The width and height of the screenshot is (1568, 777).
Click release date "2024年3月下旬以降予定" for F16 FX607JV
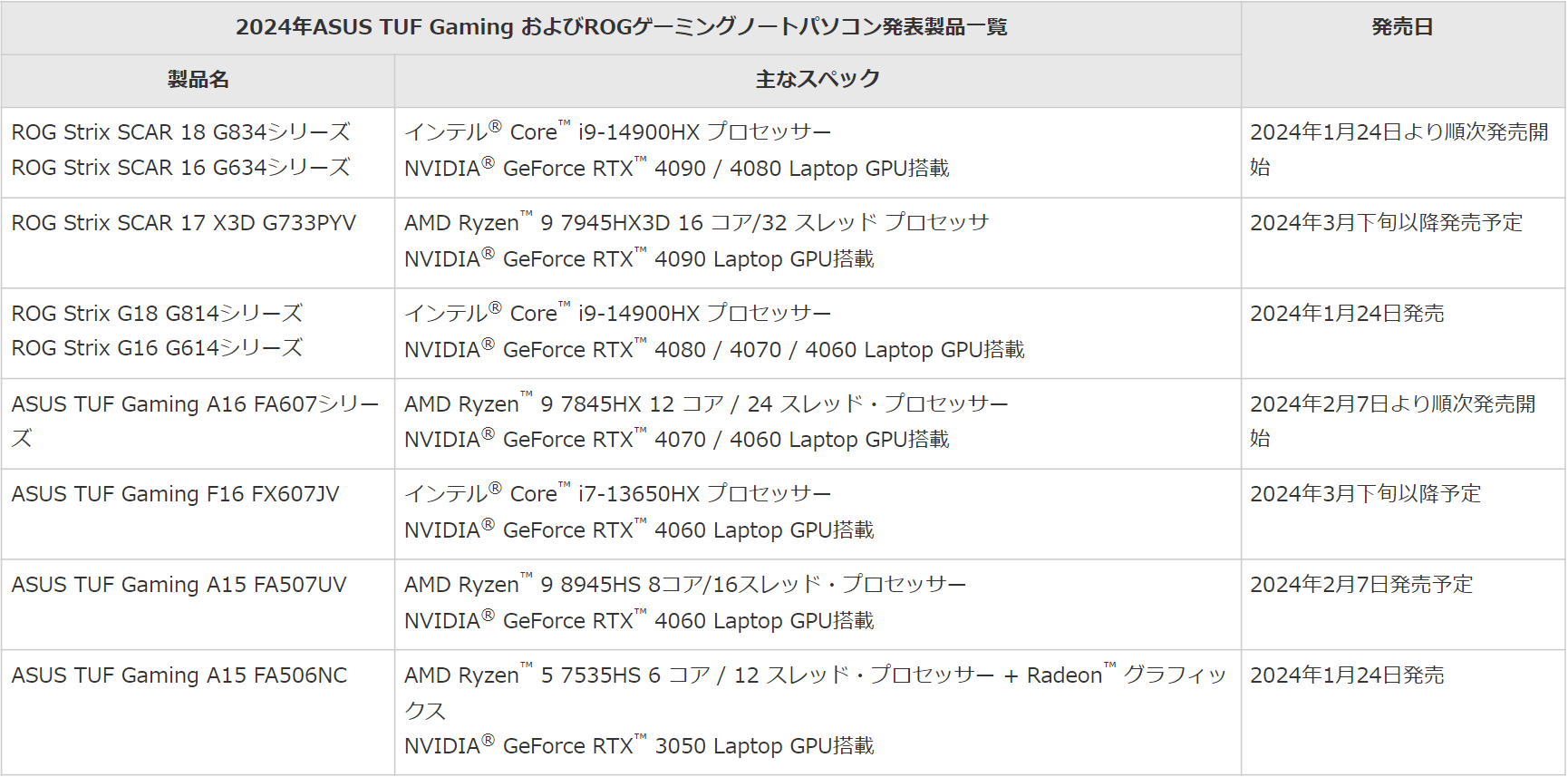click(x=1366, y=494)
